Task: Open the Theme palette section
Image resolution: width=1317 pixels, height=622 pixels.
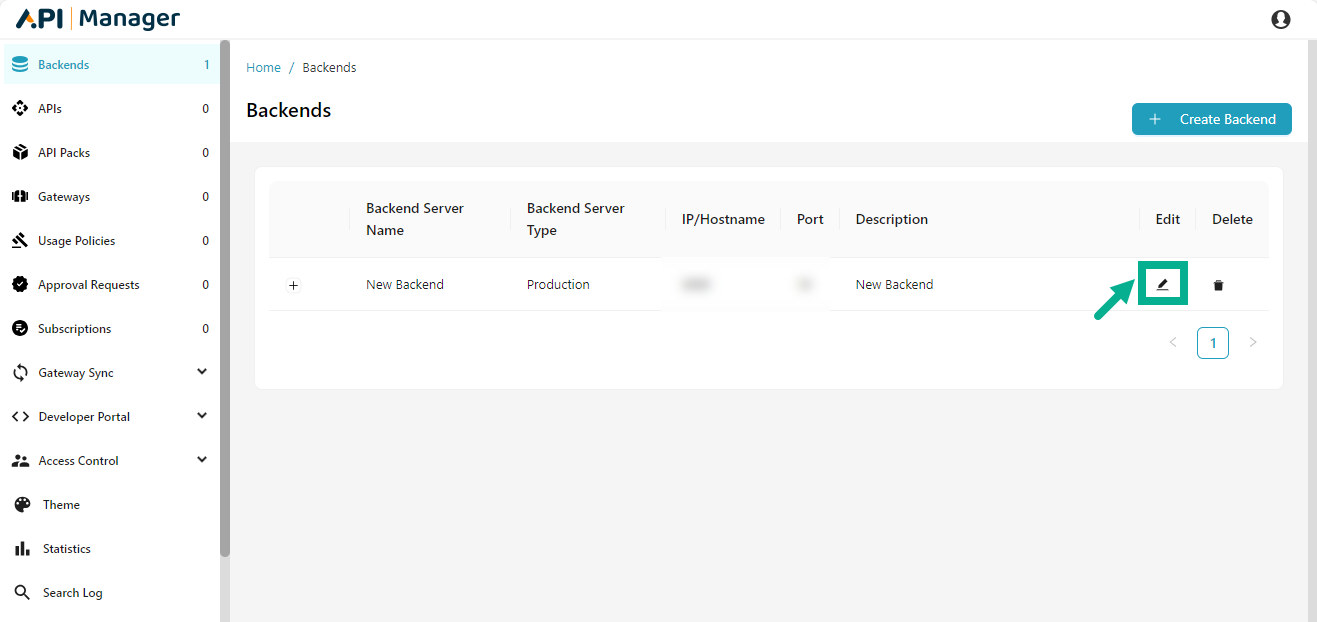Action: (22, 504)
